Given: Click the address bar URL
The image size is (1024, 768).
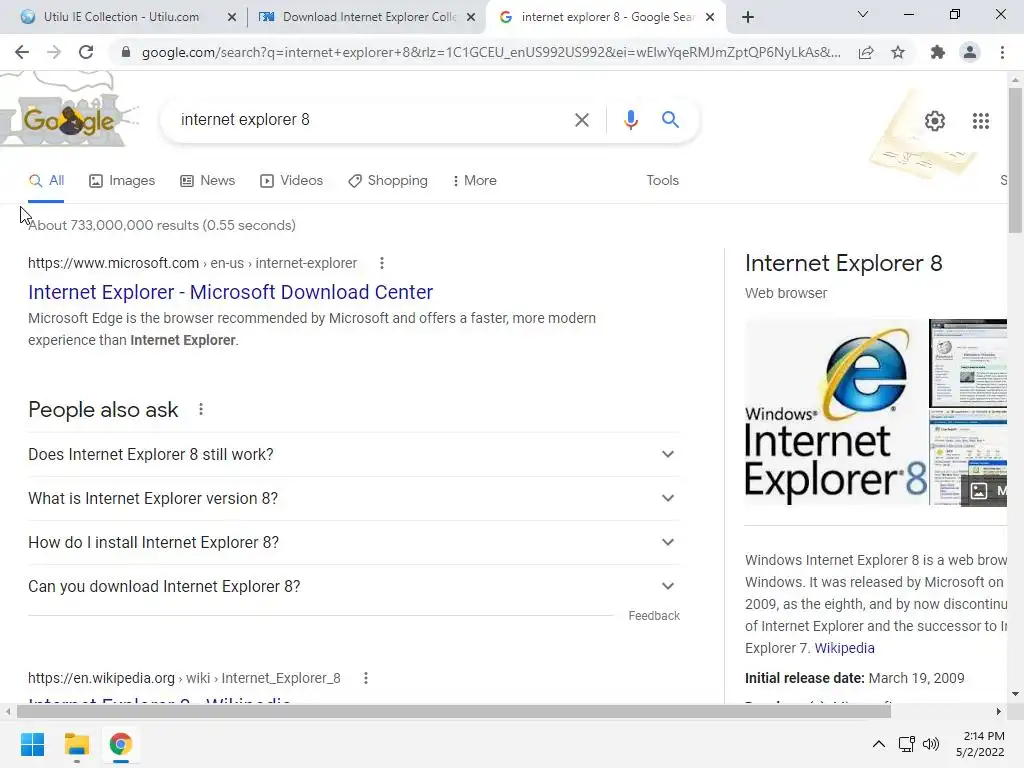Looking at the screenshot, I should point(491,52).
